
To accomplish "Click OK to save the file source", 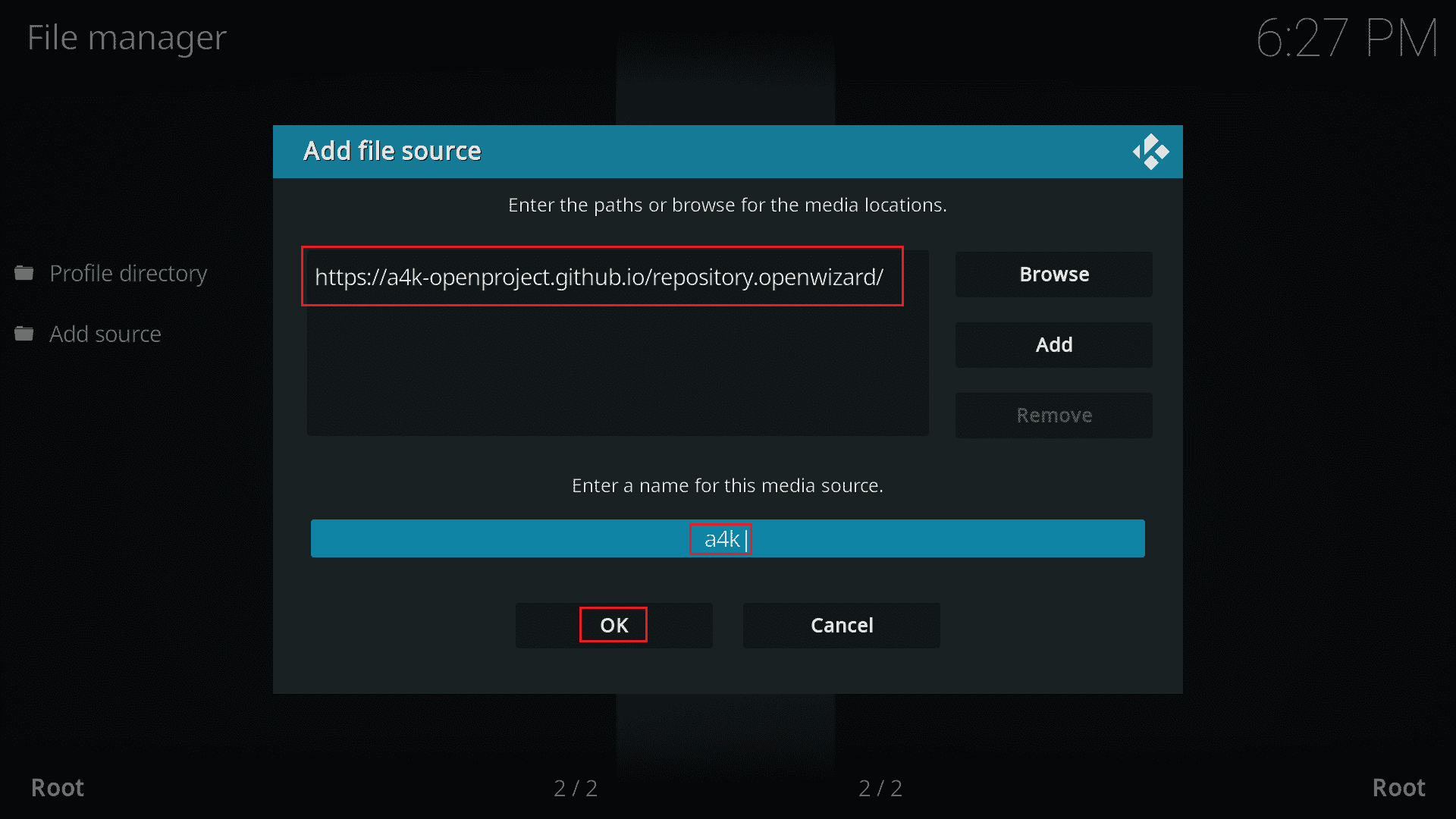I will pos(613,625).
